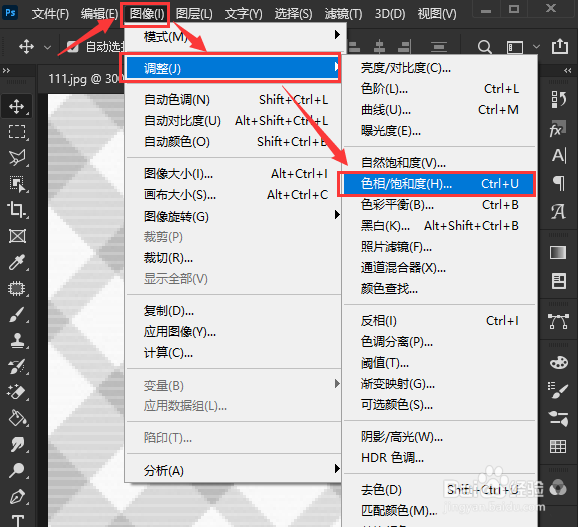Select the Brush tool
Viewport: 578px width, 527px height.
tap(17, 315)
